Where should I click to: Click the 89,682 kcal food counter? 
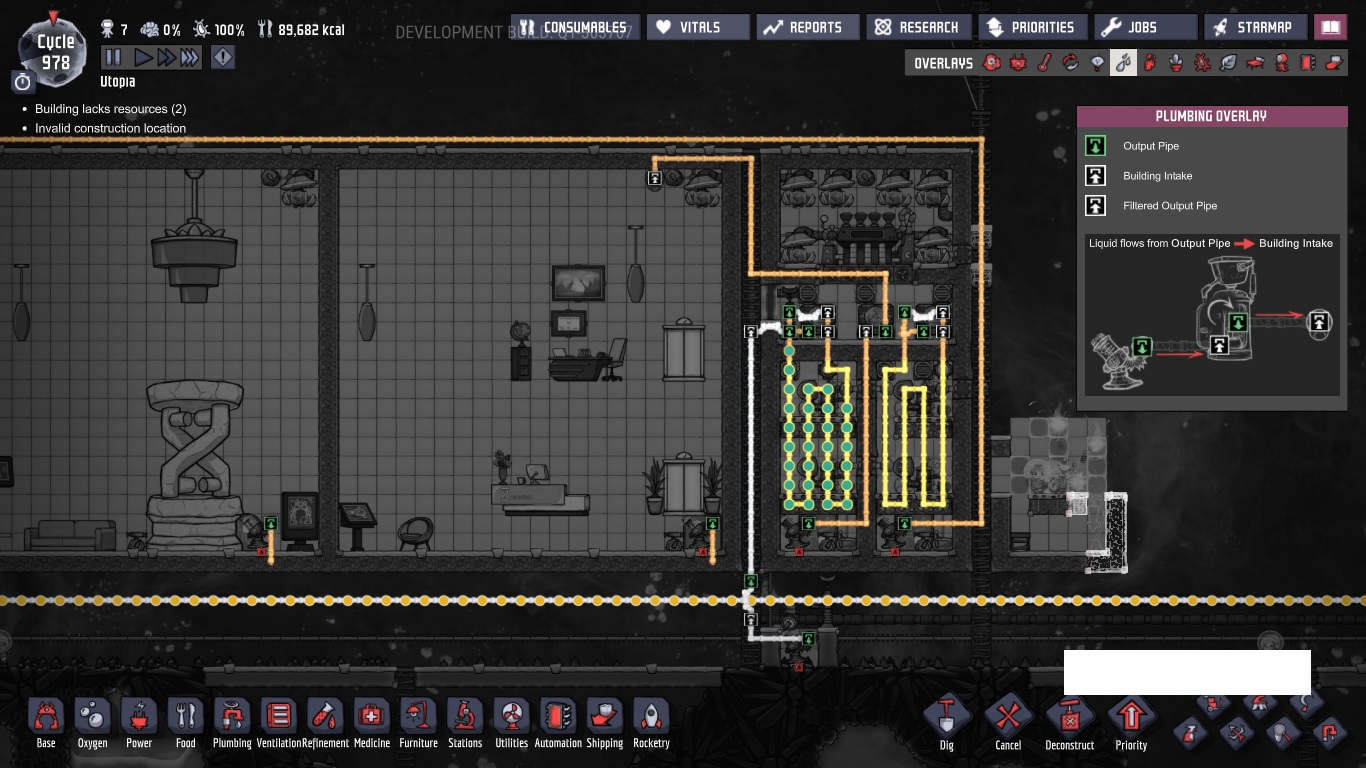[300, 30]
